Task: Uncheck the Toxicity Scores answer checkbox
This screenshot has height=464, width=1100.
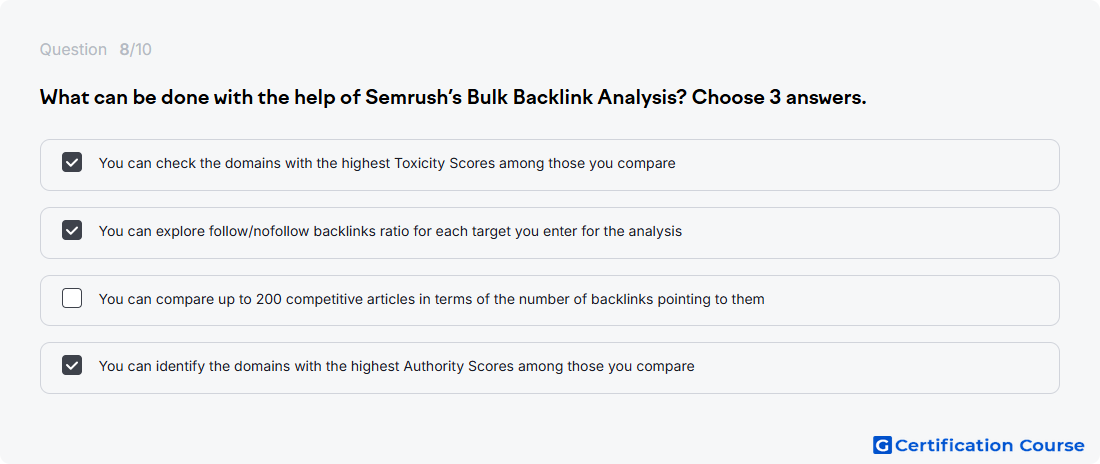Action: pos(72,163)
